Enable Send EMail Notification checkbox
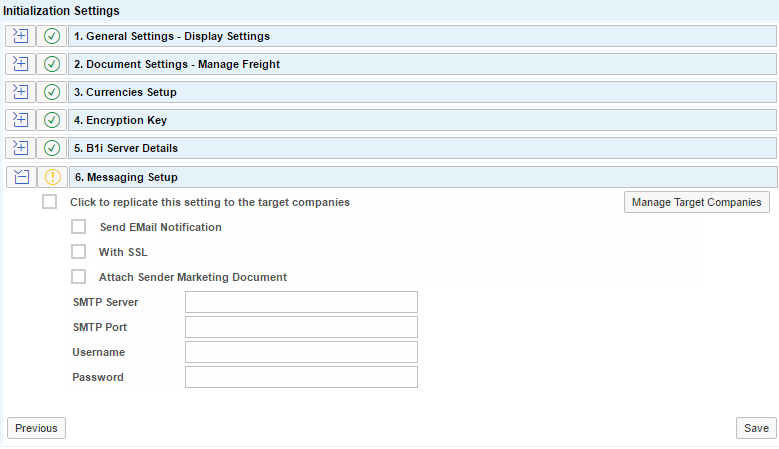This screenshot has width=779, height=449. pos(79,227)
